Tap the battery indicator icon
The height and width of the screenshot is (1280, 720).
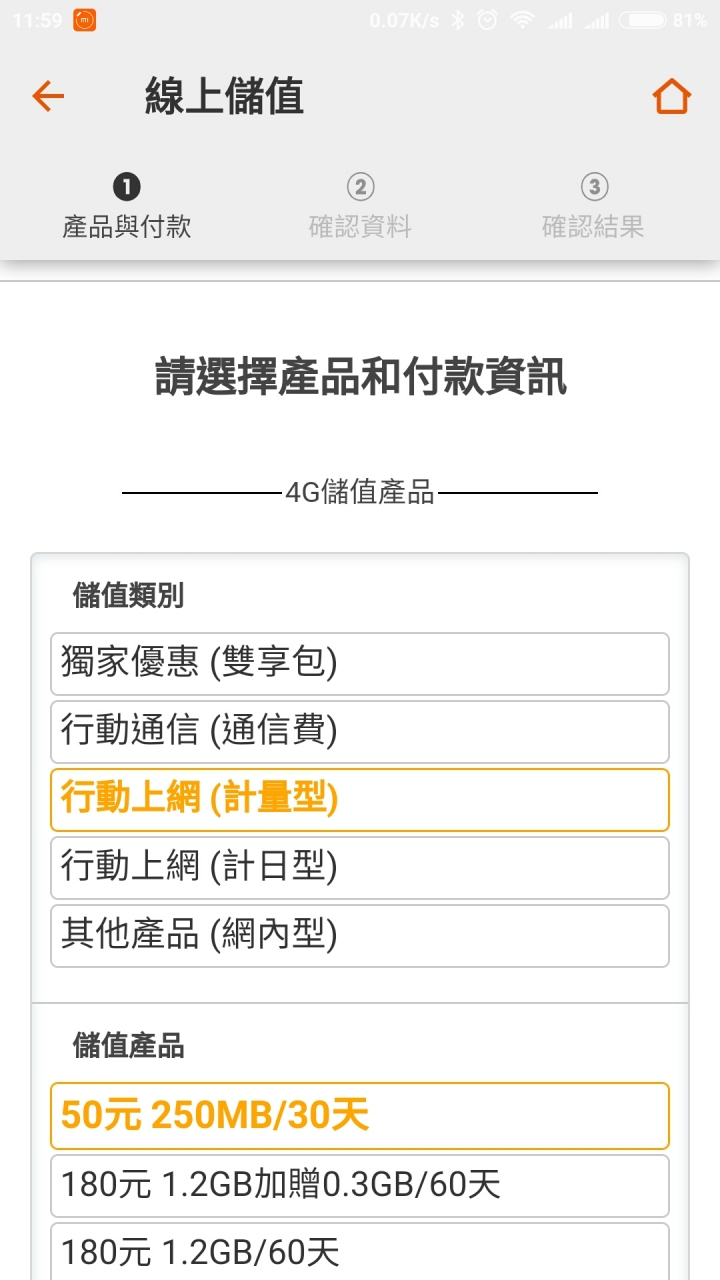[x=642, y=20]
